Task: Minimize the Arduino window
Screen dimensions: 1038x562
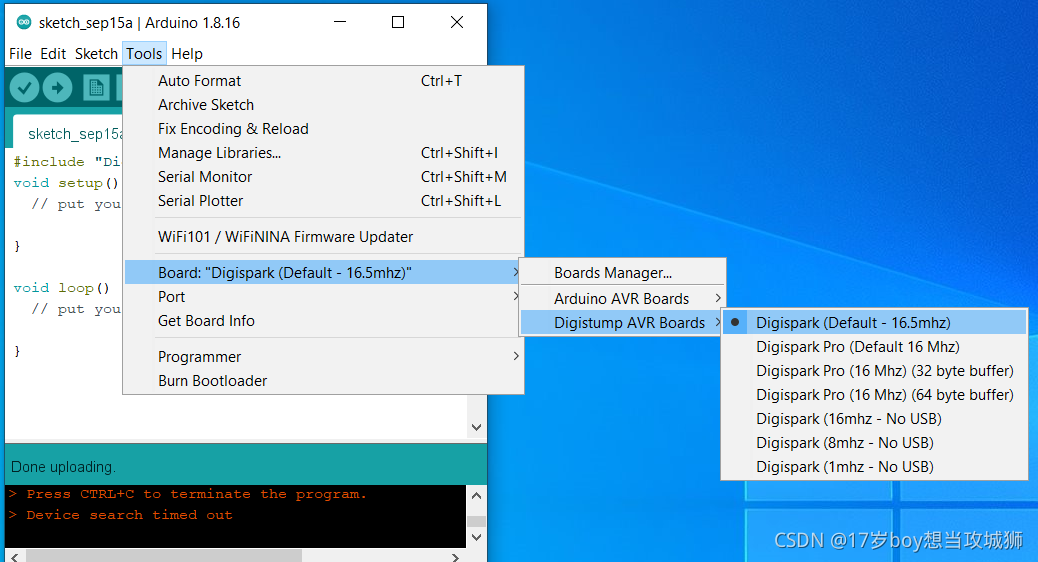Action: click(x=340, y=23)
